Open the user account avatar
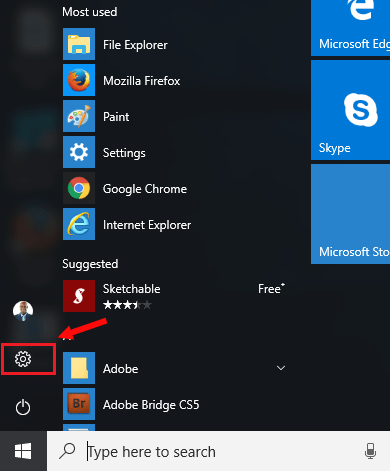Viewport: 390px width, 471px height. tap(23, 311)
